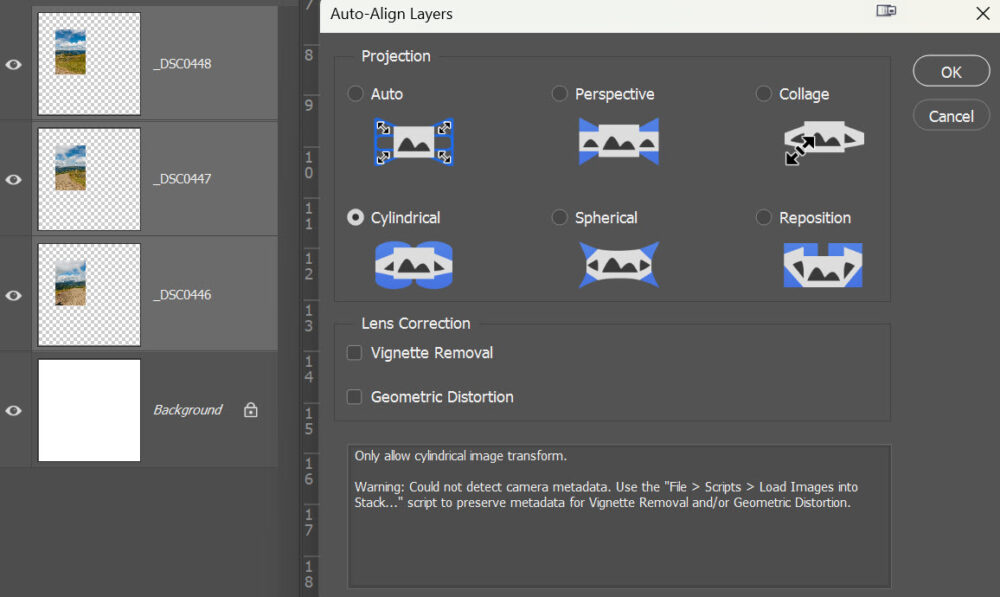Select the Spherical radio button

(x=560, y=218)
